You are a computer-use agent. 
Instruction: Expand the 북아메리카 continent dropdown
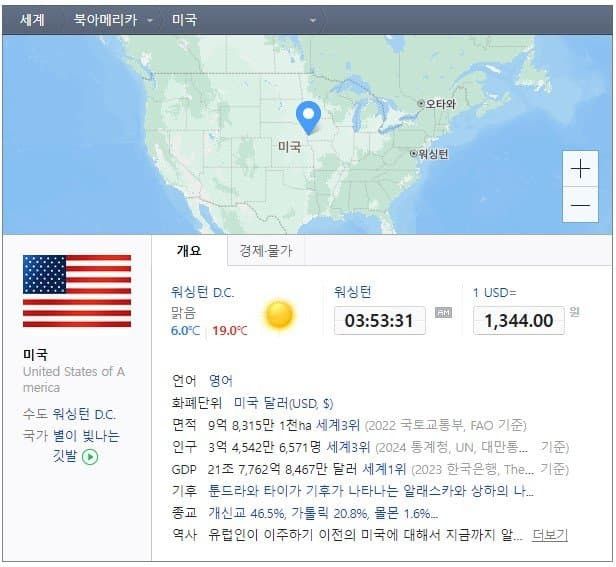tap(150, 20)
